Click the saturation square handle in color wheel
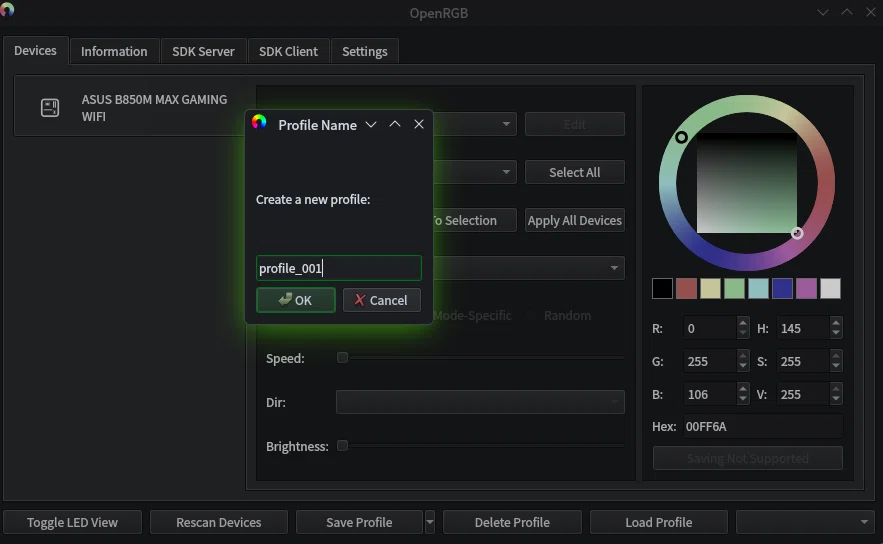Viewport: 883px width, 544px height. pyautogui.click(x=797, y=233)
